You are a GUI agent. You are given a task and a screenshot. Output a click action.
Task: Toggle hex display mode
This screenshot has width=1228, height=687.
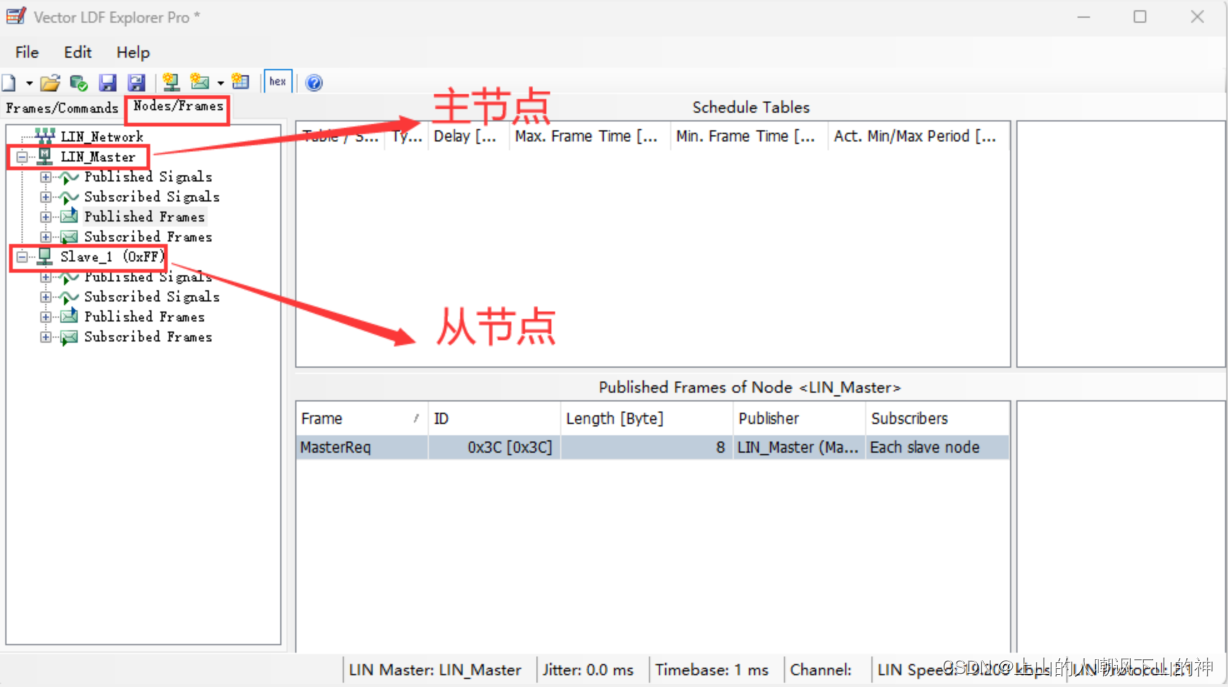(x=277, y=82)
